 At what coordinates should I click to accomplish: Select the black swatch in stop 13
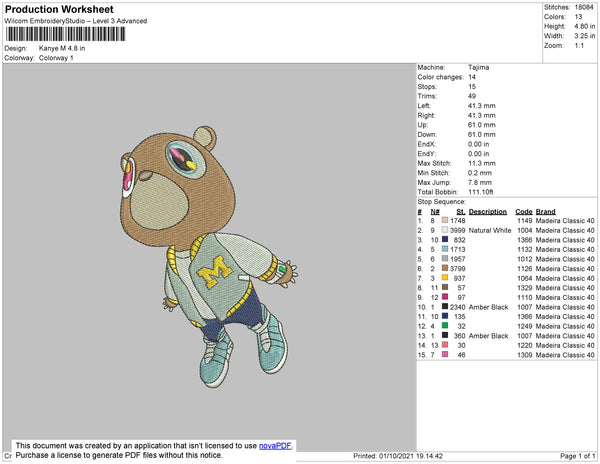click(445, 335)
